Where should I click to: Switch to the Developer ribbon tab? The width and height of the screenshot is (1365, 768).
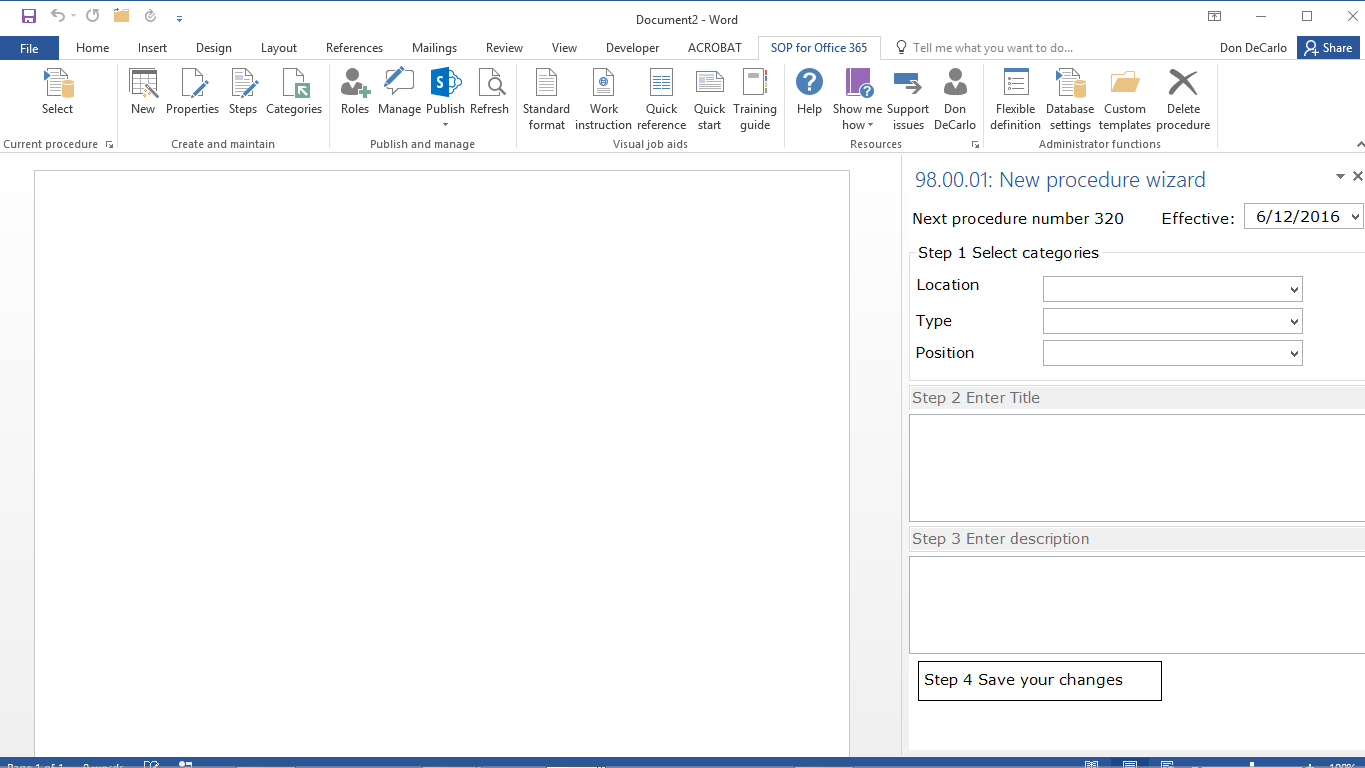632,48
